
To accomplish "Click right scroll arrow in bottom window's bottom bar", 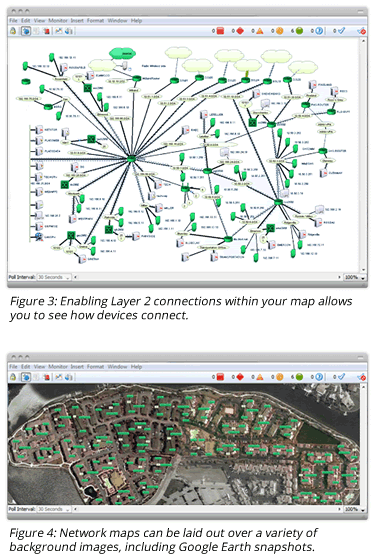I will pyautogui.click(x=340, y=509).
